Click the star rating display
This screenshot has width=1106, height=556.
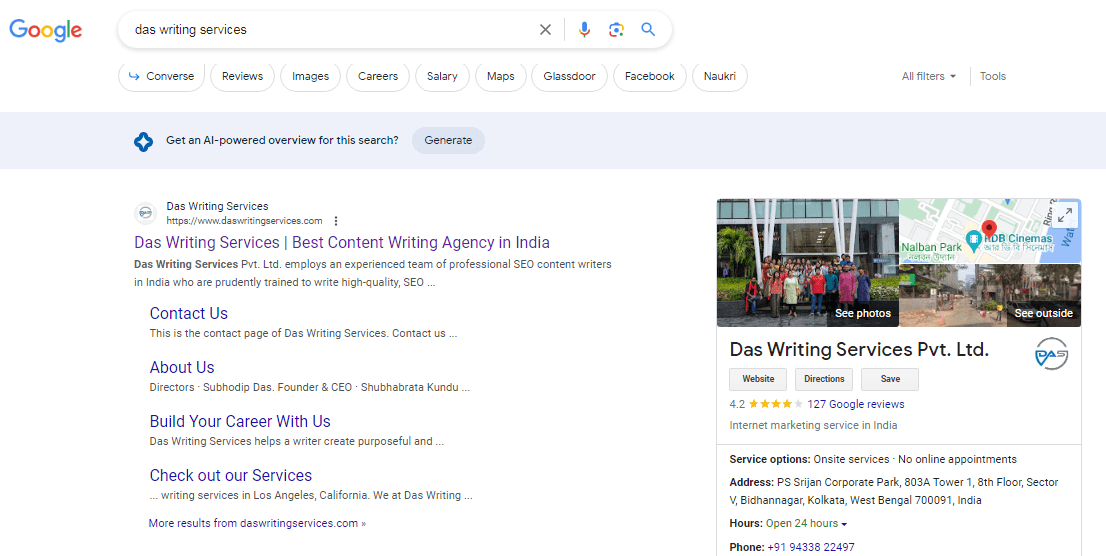coord(775,404)
